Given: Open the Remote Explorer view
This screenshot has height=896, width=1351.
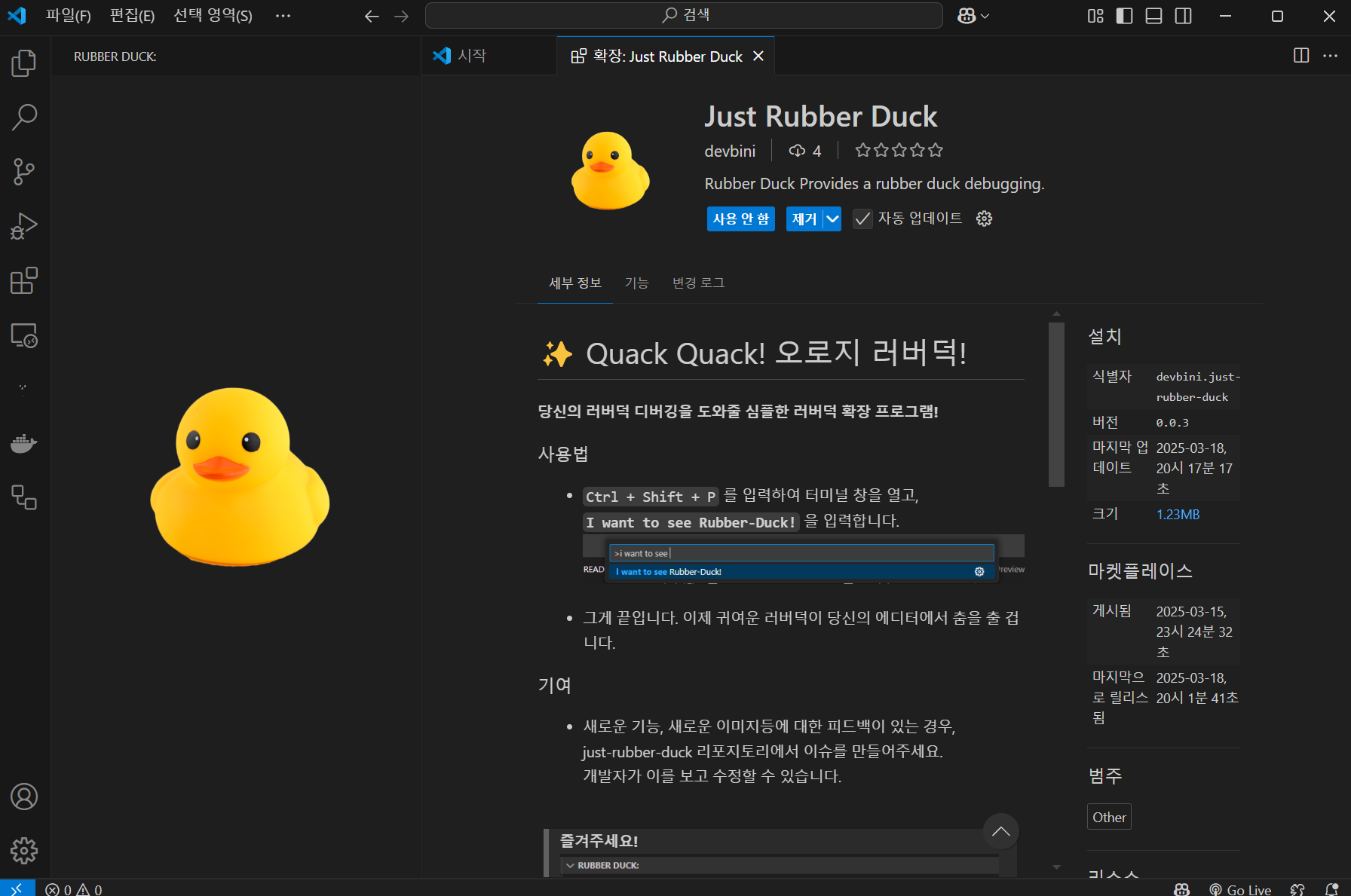Looking at the screenshot, I should (24, 335).
